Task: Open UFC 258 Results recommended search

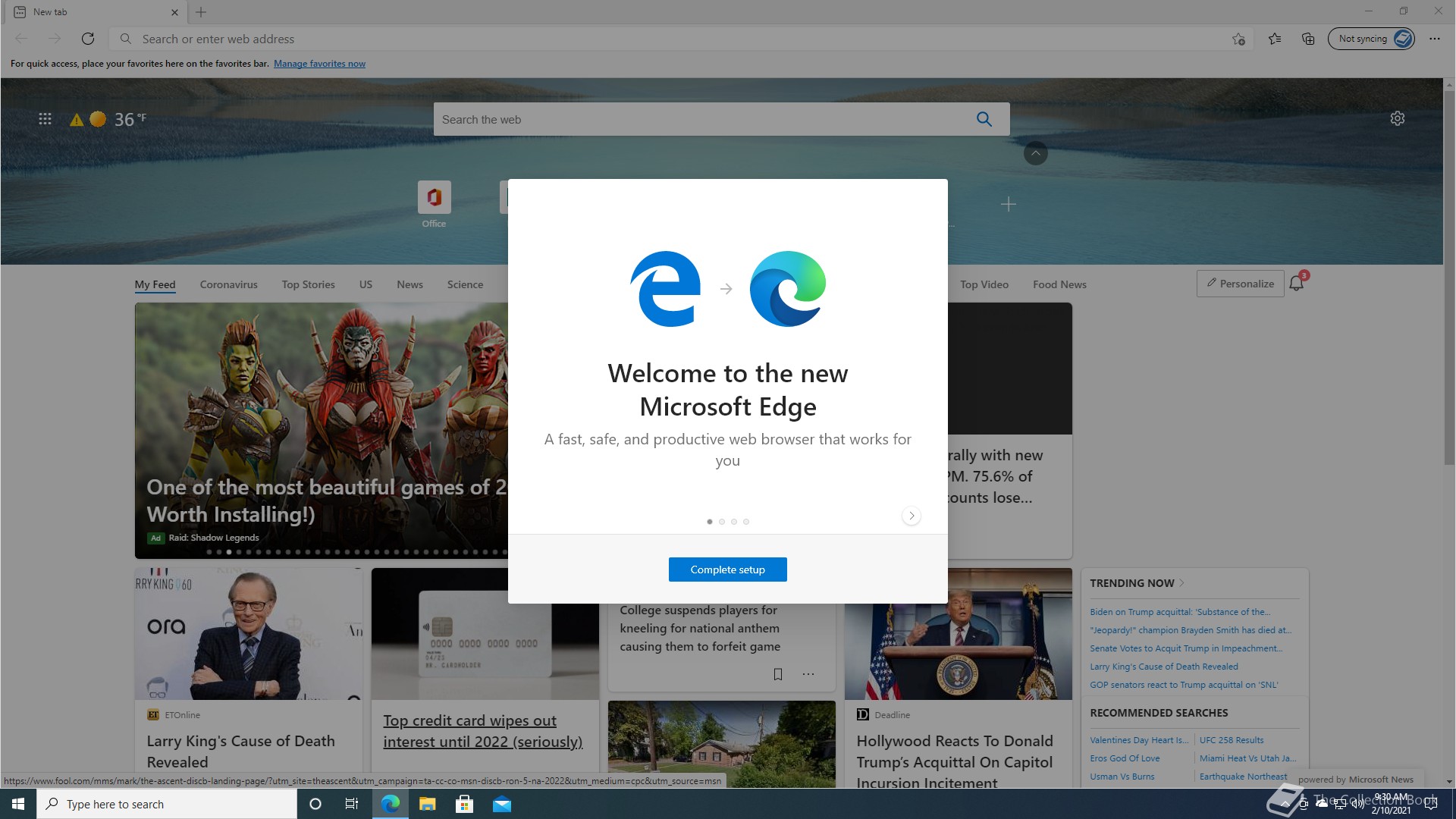Action: 1232,740
